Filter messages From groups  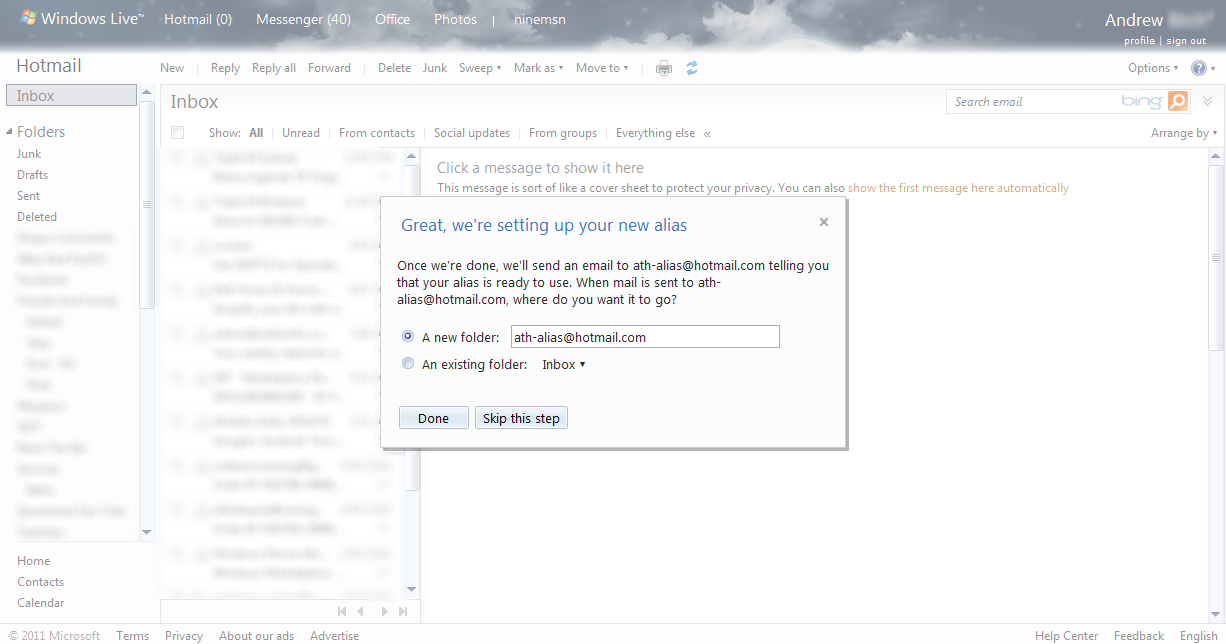[x=563, y=133]
